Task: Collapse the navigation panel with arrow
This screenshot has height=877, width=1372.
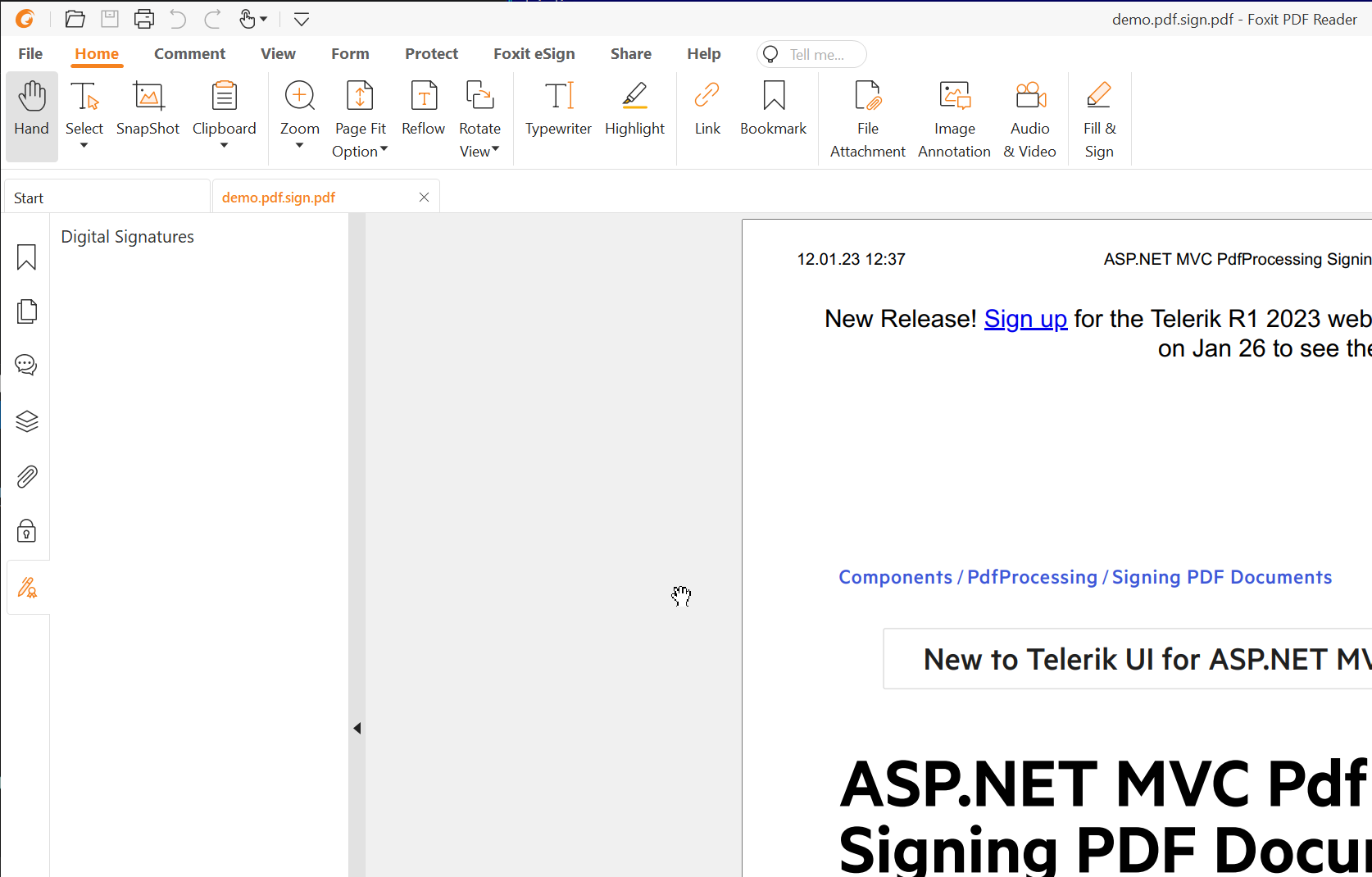Action: pyautogui.click(x=357, y=728)
